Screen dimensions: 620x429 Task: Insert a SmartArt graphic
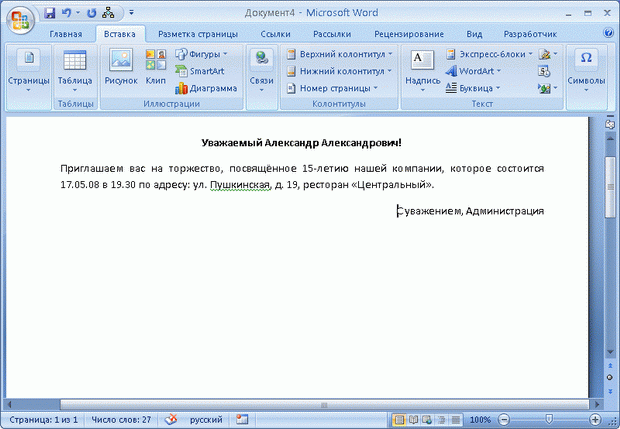pyautogui.click(x=200, y=71)
